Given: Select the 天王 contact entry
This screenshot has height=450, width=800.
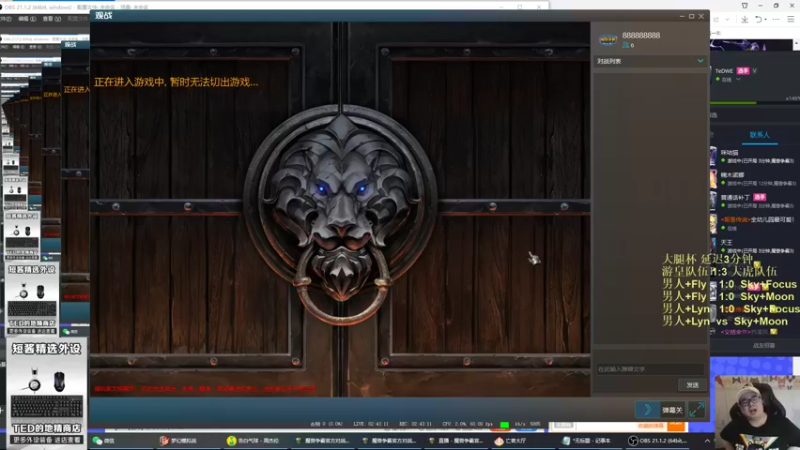Looking at the screenshot, I should click(754, 246).
